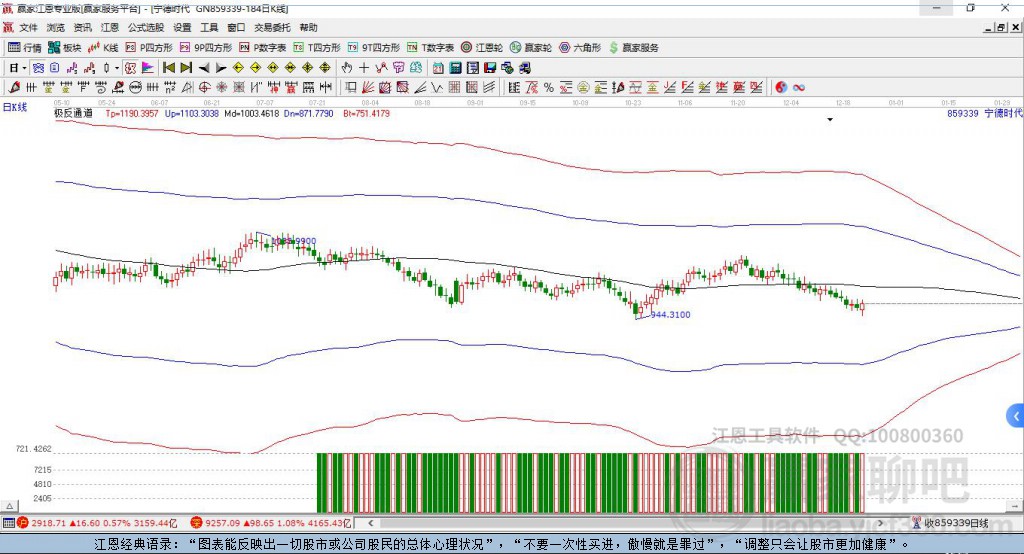Select the red fan lines tool
This screenshot has height=554, width=1024.
pos(368,87)
